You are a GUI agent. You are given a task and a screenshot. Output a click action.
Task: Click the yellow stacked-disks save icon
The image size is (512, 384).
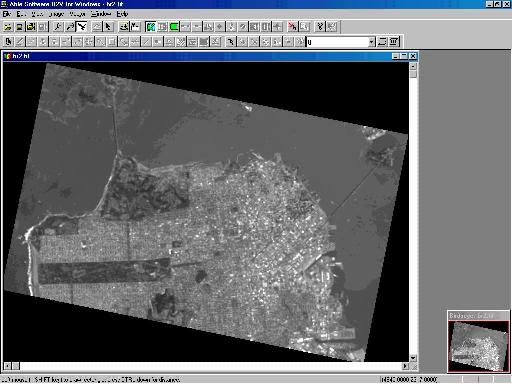click(31, 27)
